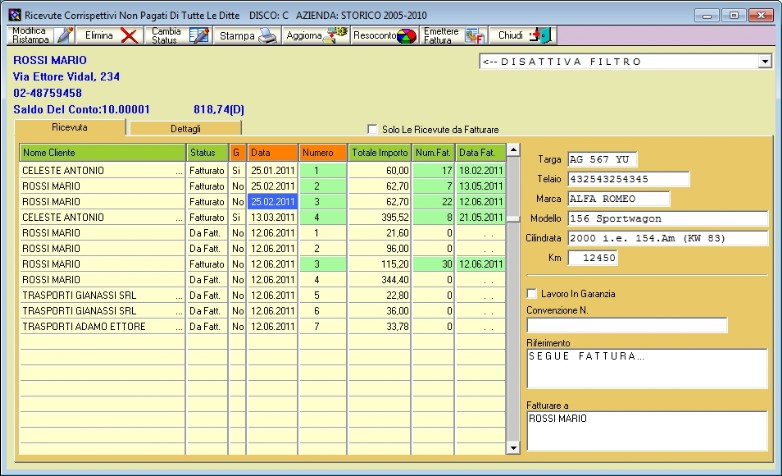Expand CELESTE ANTONIO 13.03.2011 row ellipsis button

point(179,218)
